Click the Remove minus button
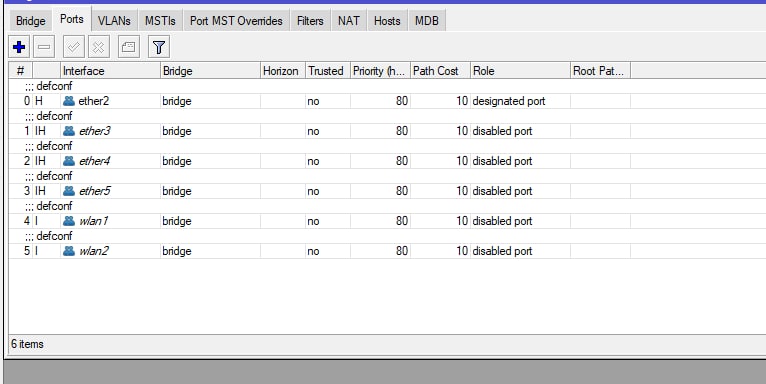This screenshot has width=766, height=384. pyautogui.click(x=44, y=47)
